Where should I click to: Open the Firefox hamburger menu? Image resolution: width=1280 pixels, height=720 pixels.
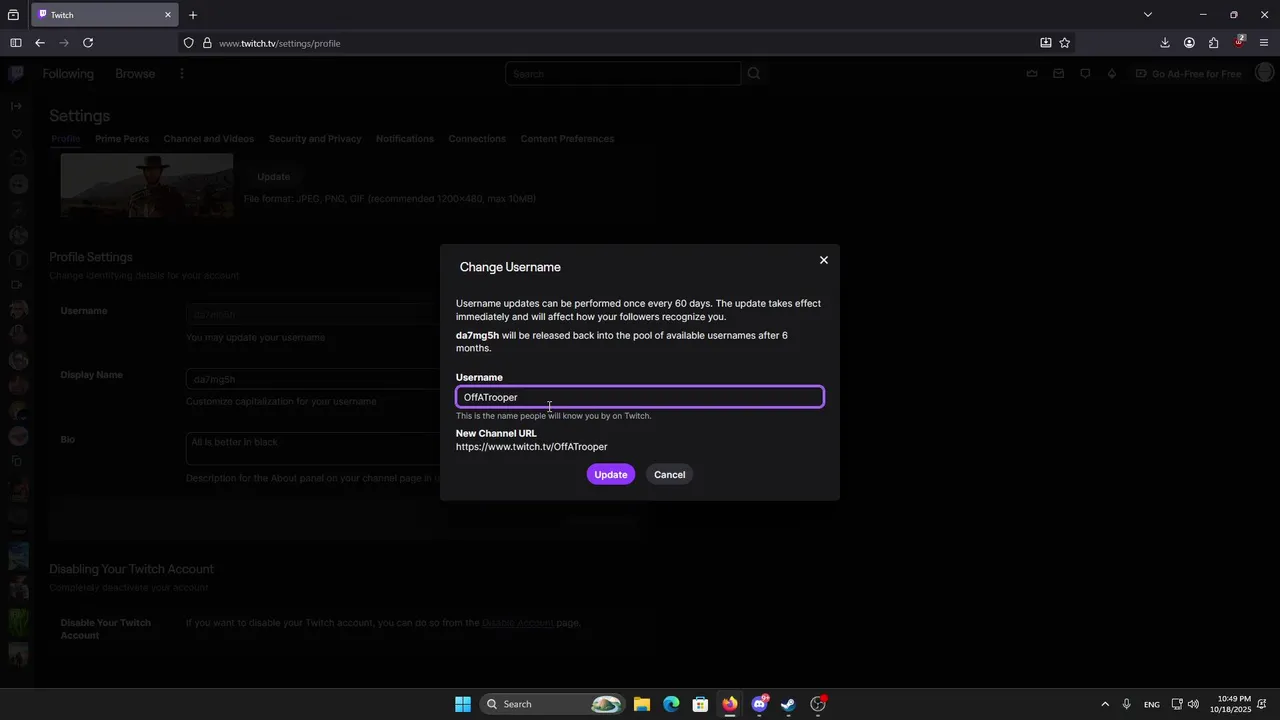tap(1265, 43)
